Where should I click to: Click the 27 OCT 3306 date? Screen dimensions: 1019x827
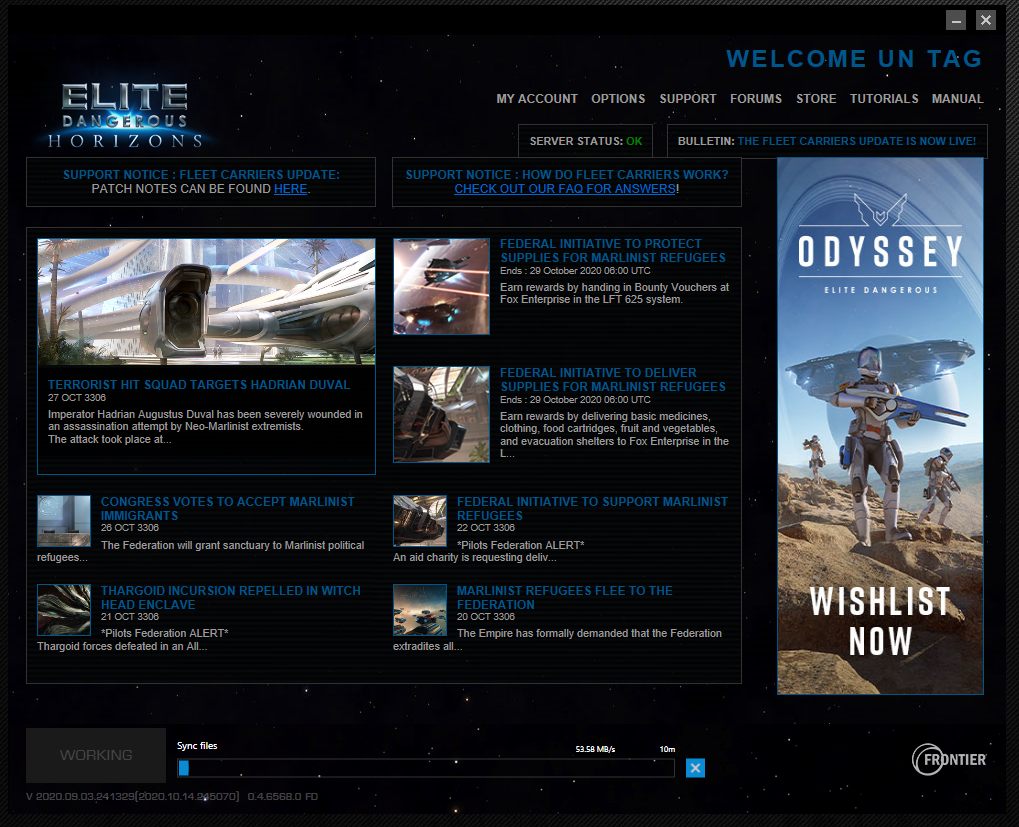[x=77, y=398]
